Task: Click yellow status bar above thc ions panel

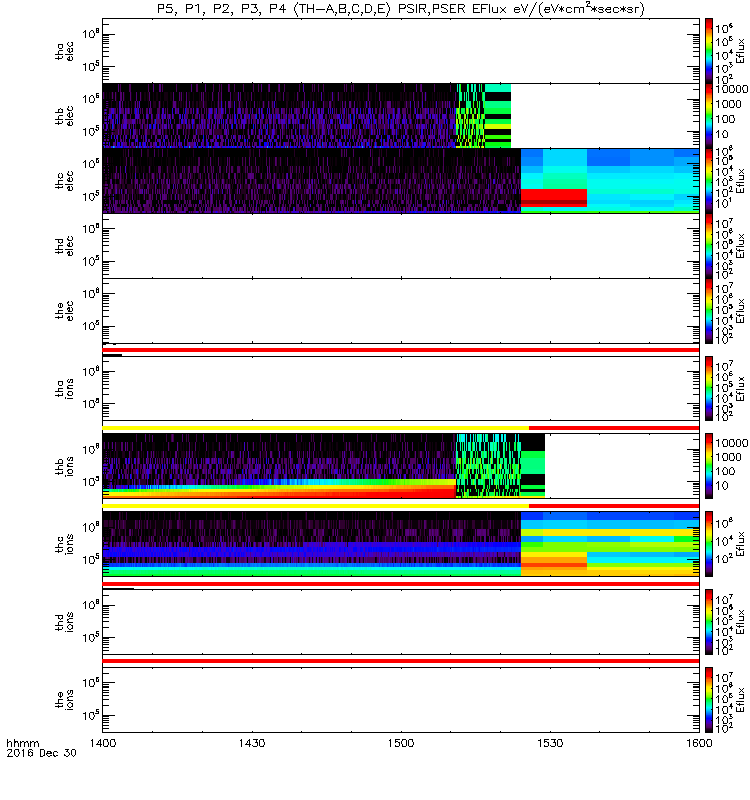Action: (316, 506)
